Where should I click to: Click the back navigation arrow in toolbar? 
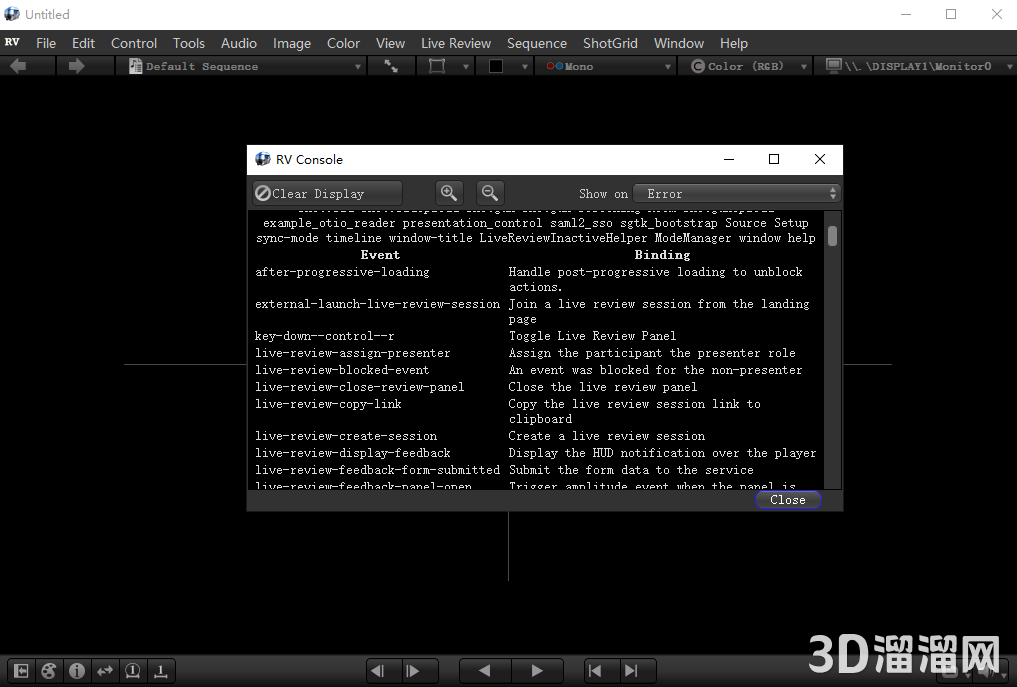click(x=18, y=66)
